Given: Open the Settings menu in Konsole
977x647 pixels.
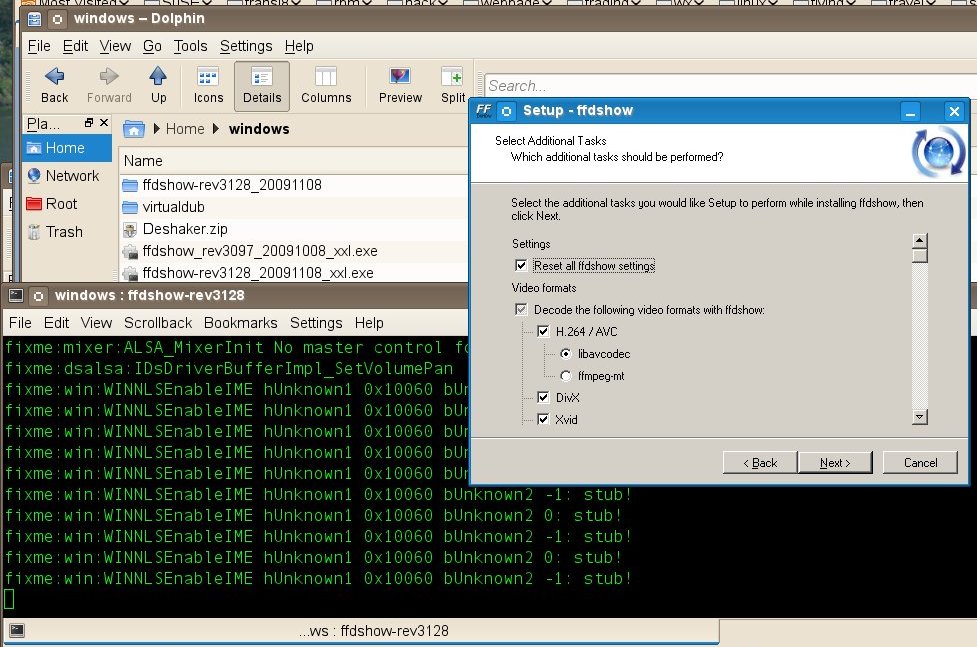Looking at the screenshot, I should pyautogui.click(x=316, y=323).
